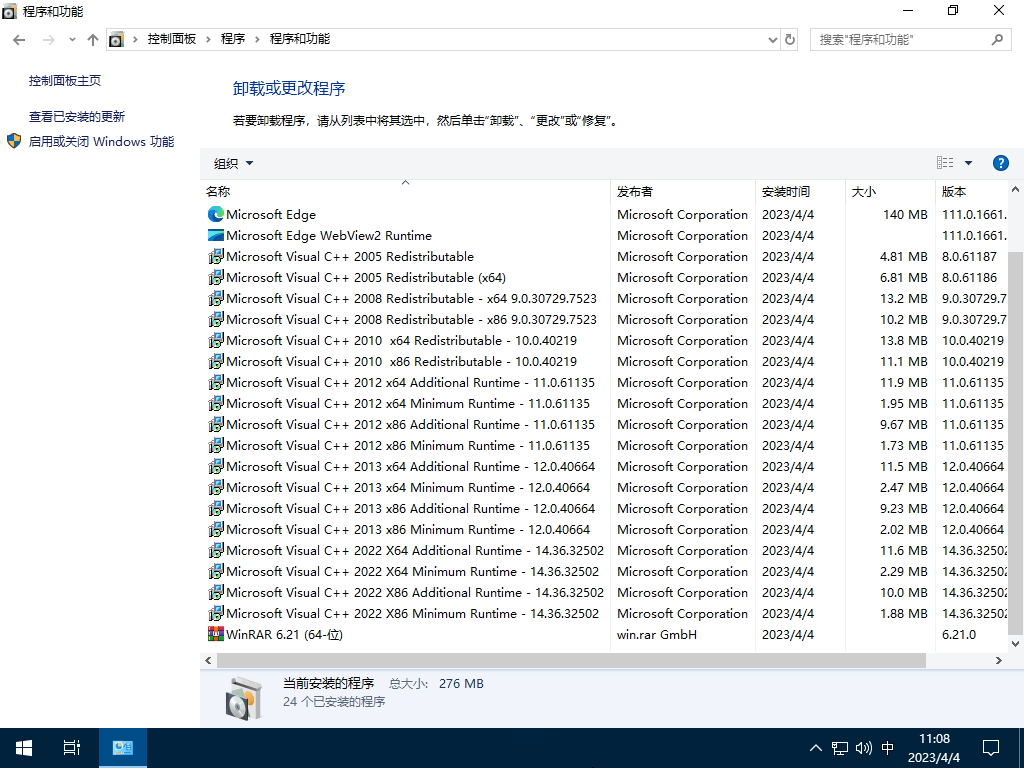
Task: Click the 控制面板主页 link
Action: click(65, 80)
